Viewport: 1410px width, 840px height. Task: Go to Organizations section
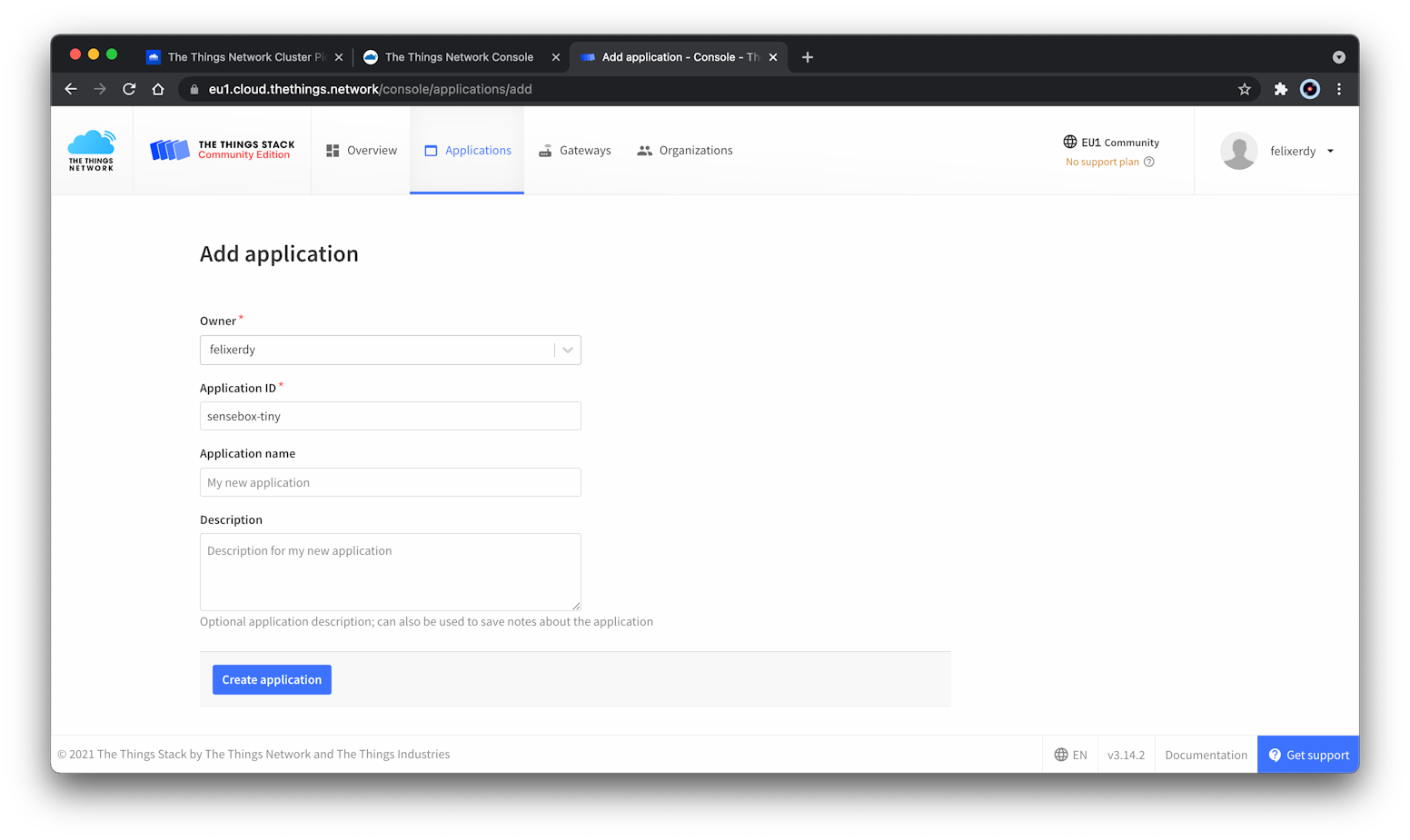coord(685,151)
